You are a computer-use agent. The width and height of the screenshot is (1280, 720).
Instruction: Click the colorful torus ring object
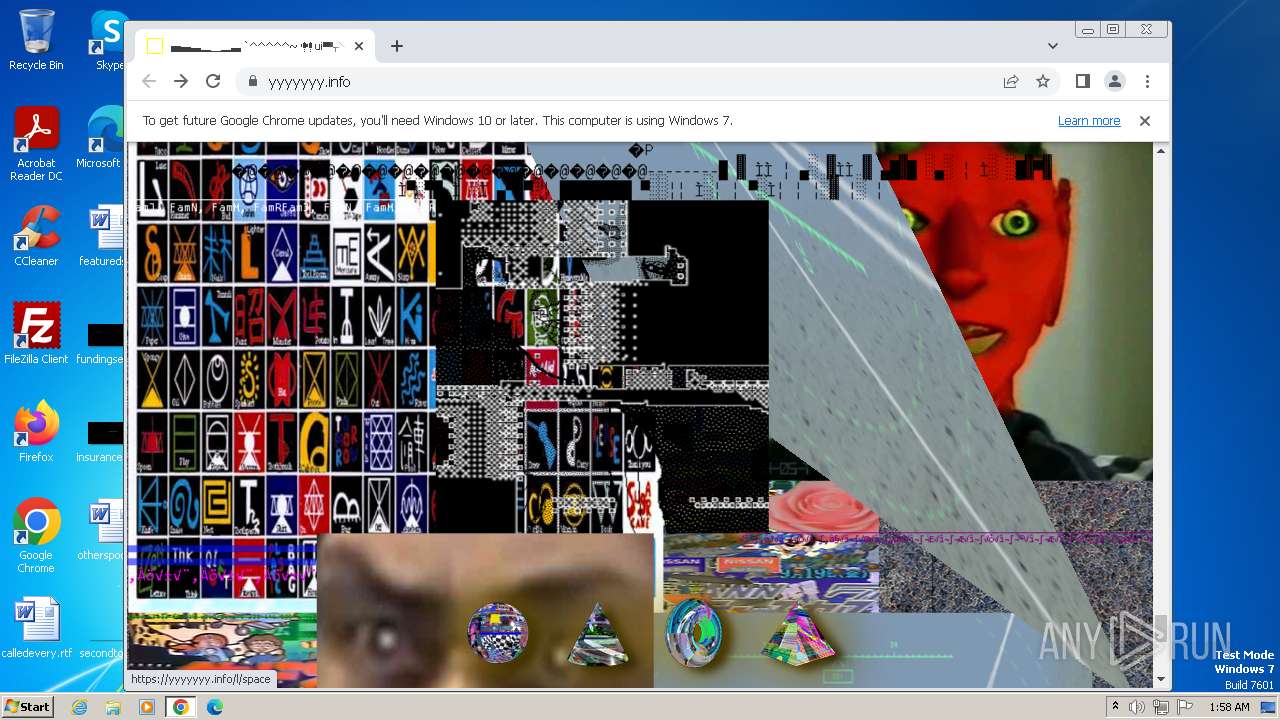click(x=693, y=632)
